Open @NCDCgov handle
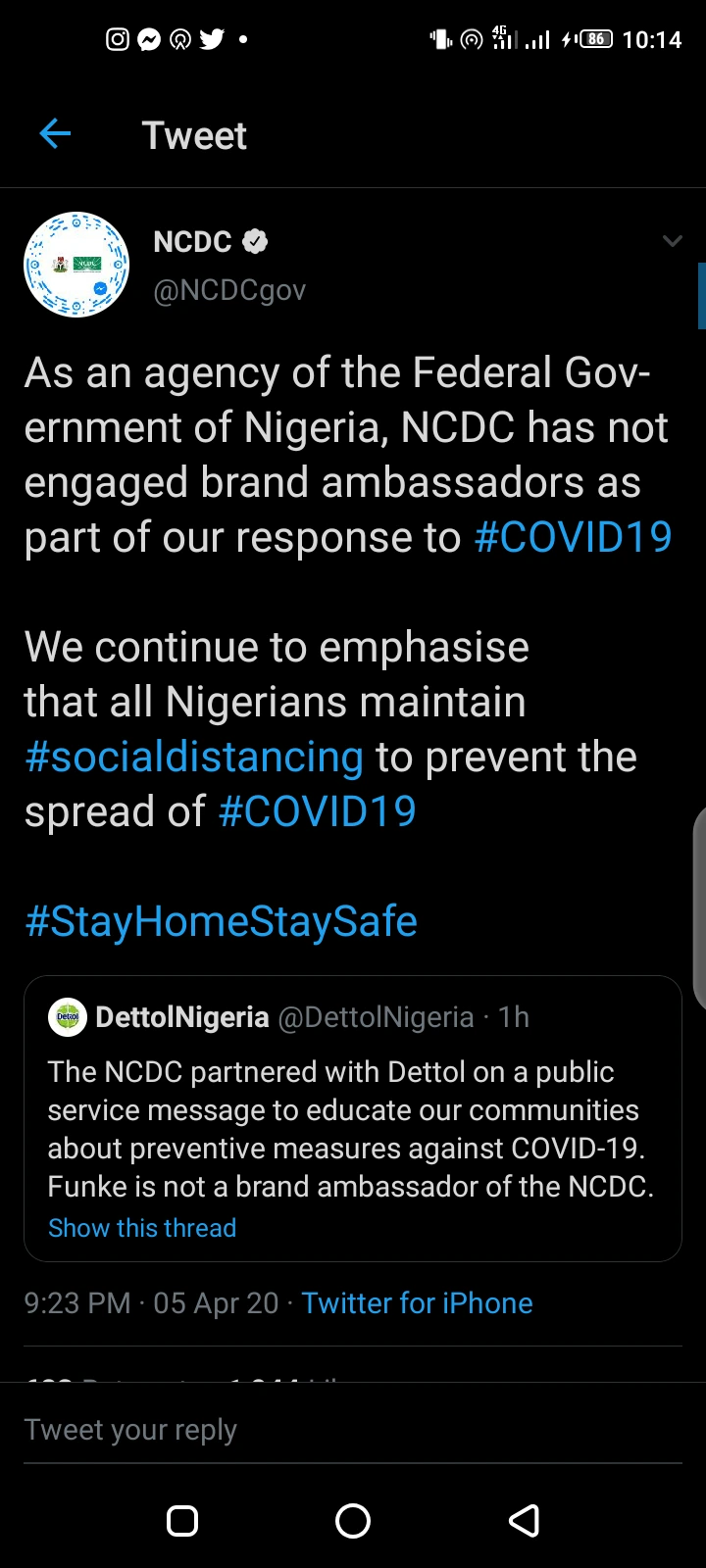The width and height of the screenshot is (706, 1568). pyautogui.click(x=229, y=290)
